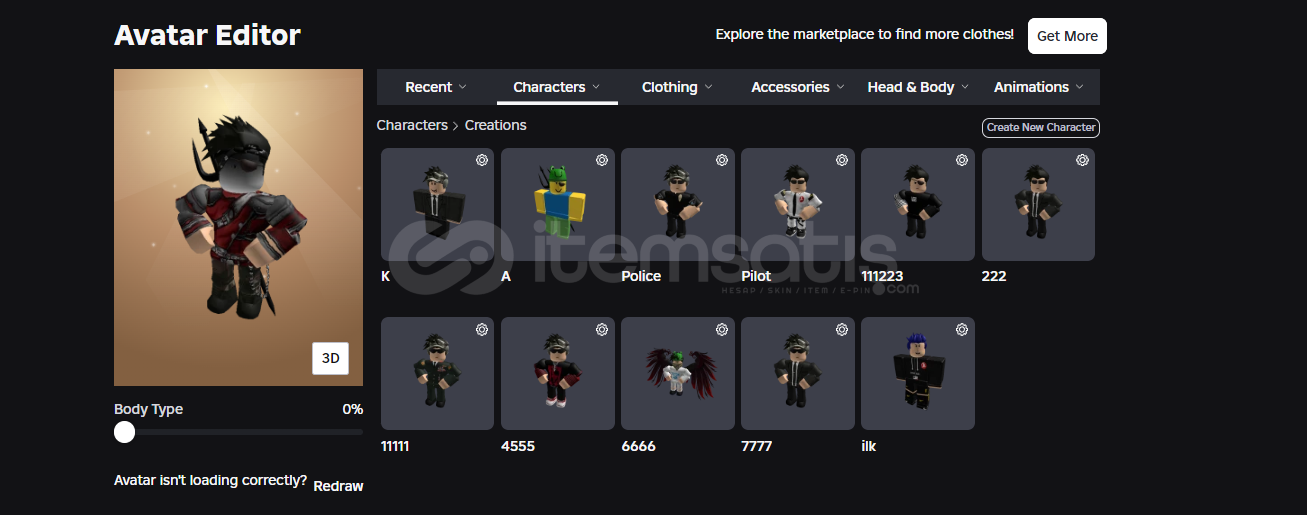Open settings gear on character 11111
Viewport: 1307px width, 515px height.
tap(482, 330)
